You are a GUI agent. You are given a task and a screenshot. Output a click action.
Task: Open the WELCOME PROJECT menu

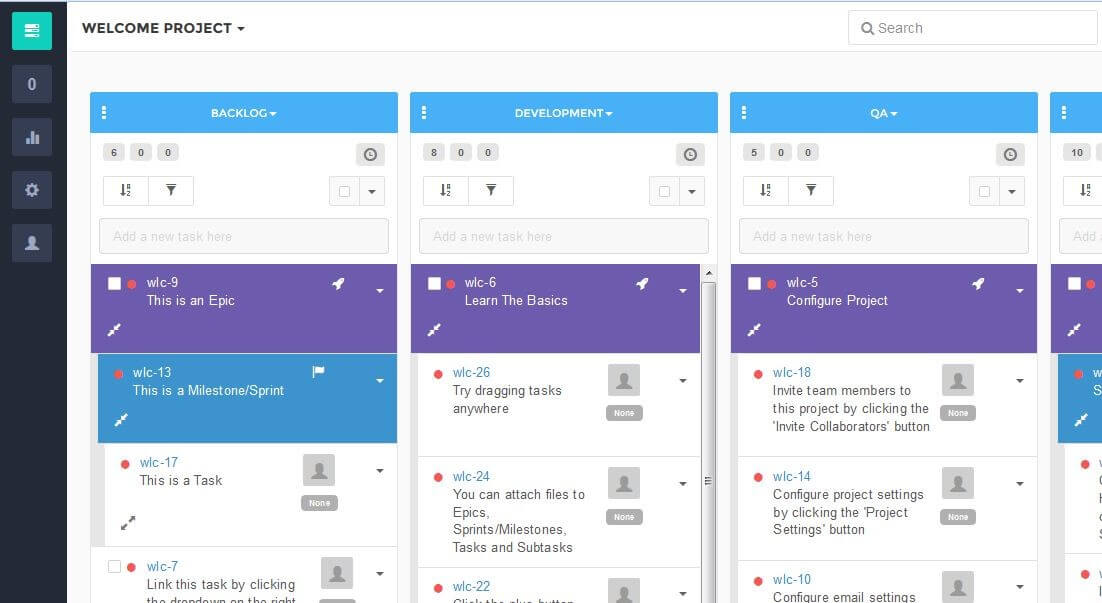[161, 29]
